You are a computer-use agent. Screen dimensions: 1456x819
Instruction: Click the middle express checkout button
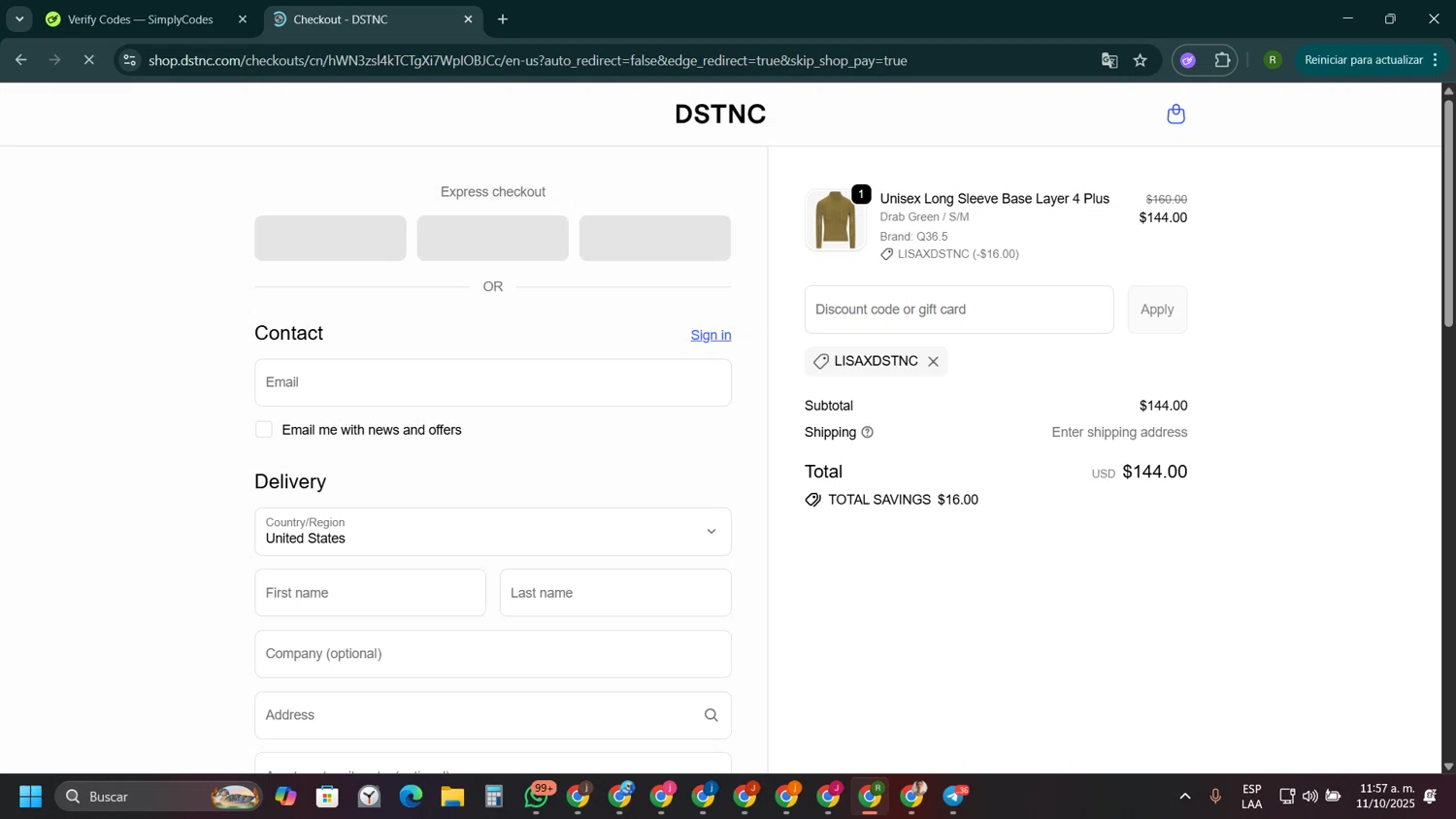tap(492, 238)
